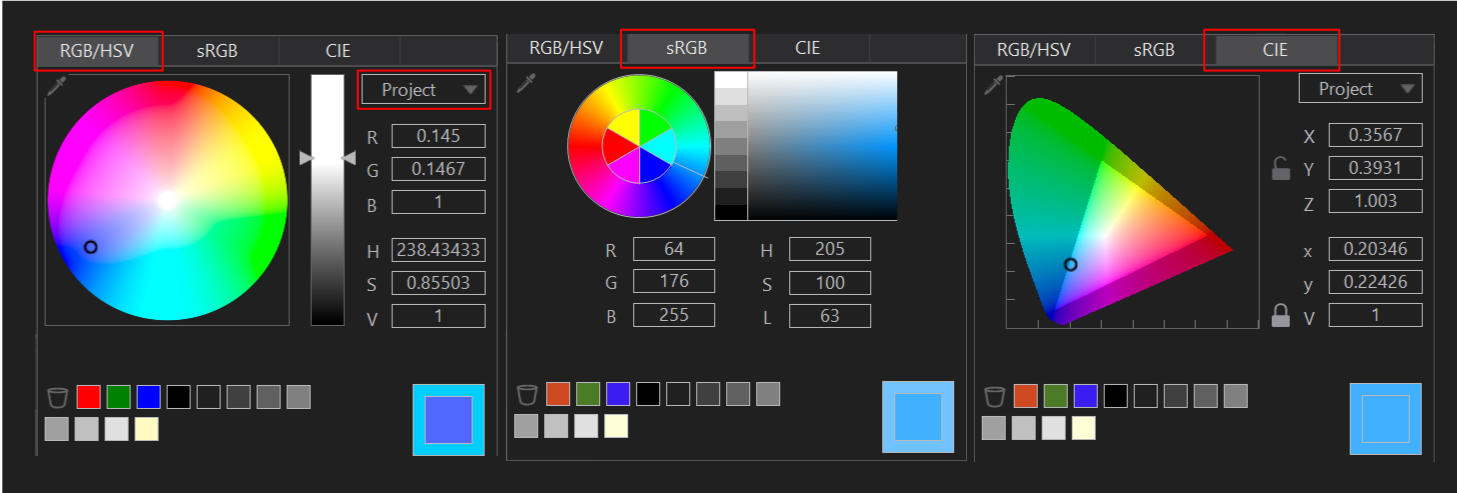Screen dimensions: 1457x493
Task: Click the H field showing 238.43433
Action: 438,250
